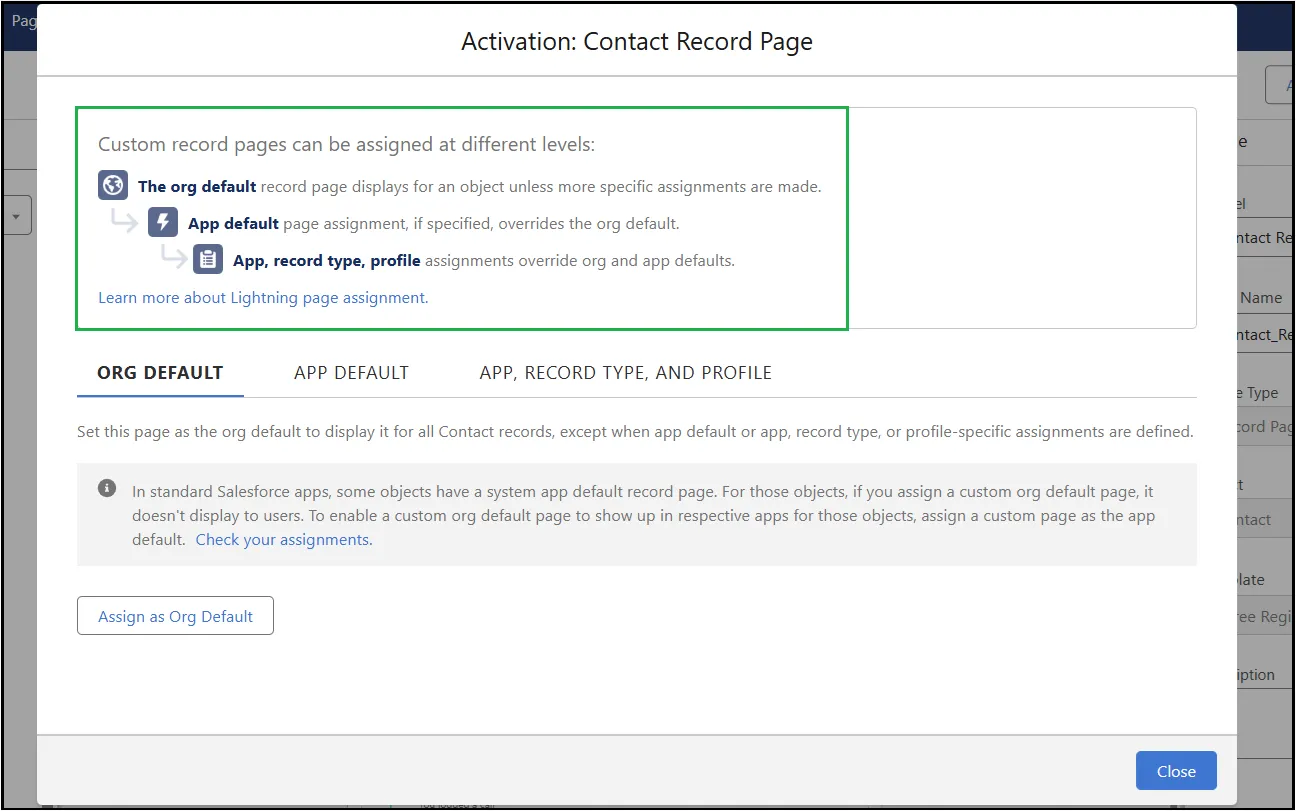Select the APP, RECORD TYPE, AND PROFILE tab
Image resolution: width=1296 pixels, height=811 pixels.
coord(626,373)
